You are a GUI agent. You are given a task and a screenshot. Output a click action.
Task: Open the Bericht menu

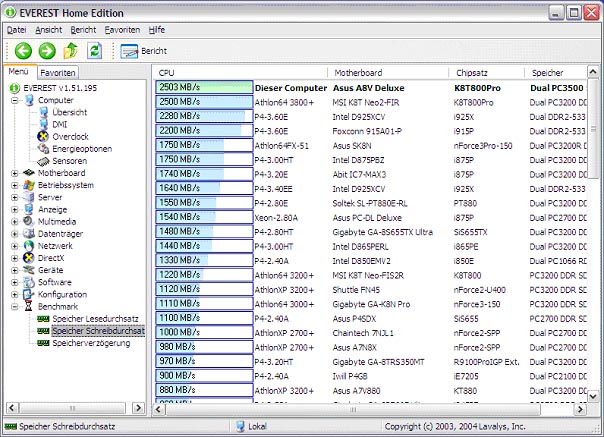(83, 30)
